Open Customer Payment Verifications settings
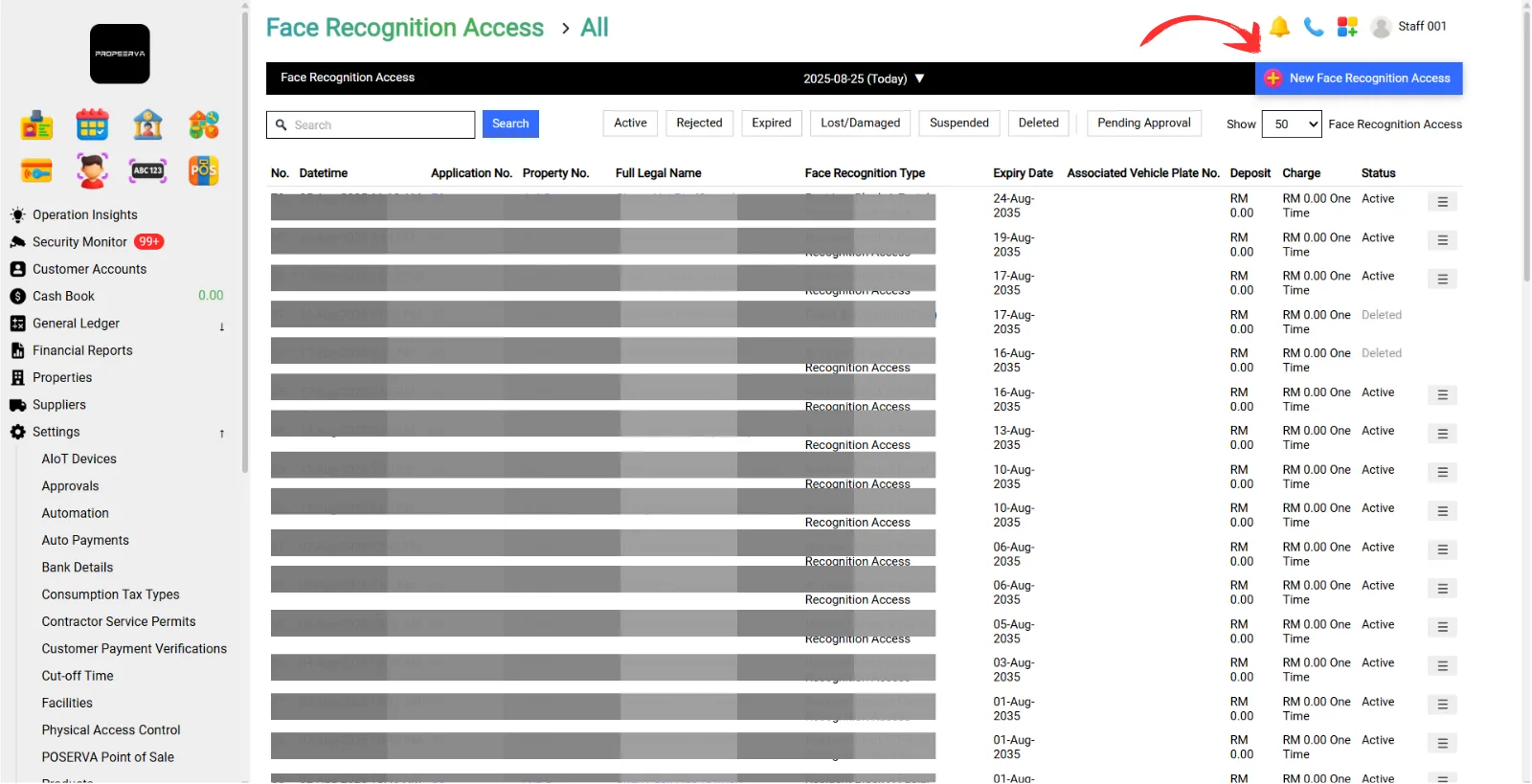Screen dimensions: 1532x784 point(134,649)
